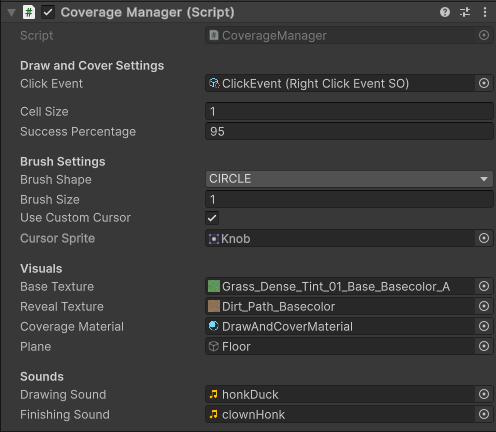Open object picker for Drawing Sound field

point(484,394)
